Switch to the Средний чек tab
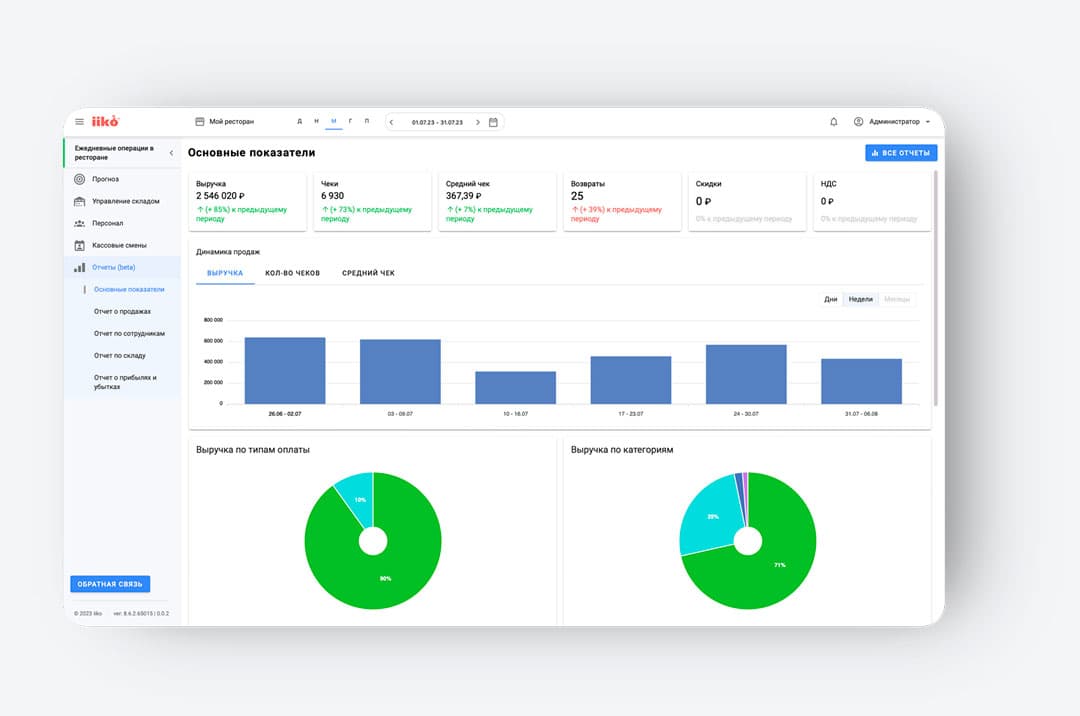1080x716 pixels. click(368, 273)
